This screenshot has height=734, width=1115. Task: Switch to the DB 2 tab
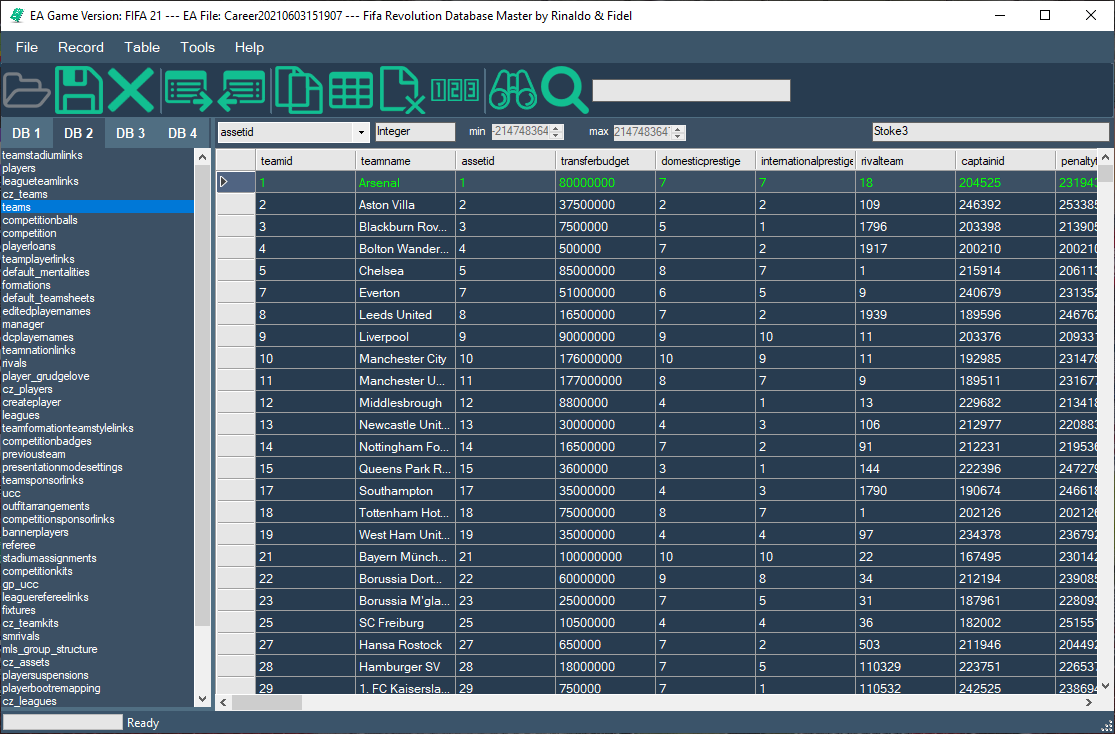point(79,133)
